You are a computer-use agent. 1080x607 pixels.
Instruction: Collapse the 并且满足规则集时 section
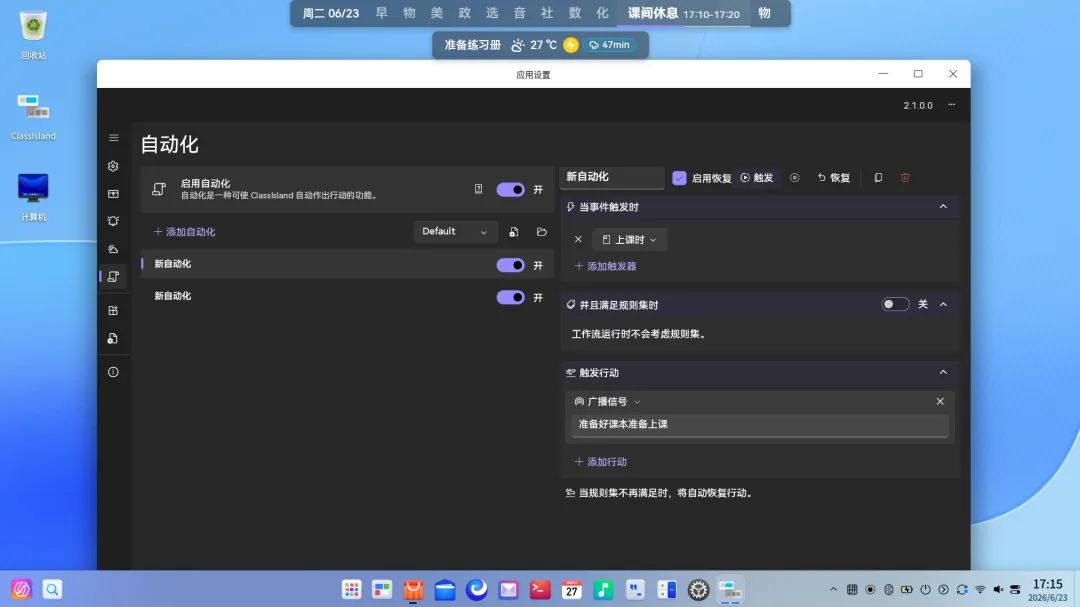click(944, 305)
